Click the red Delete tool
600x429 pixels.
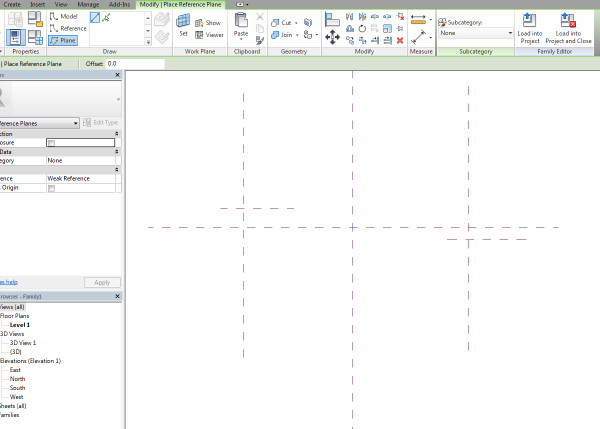[400, 40]
